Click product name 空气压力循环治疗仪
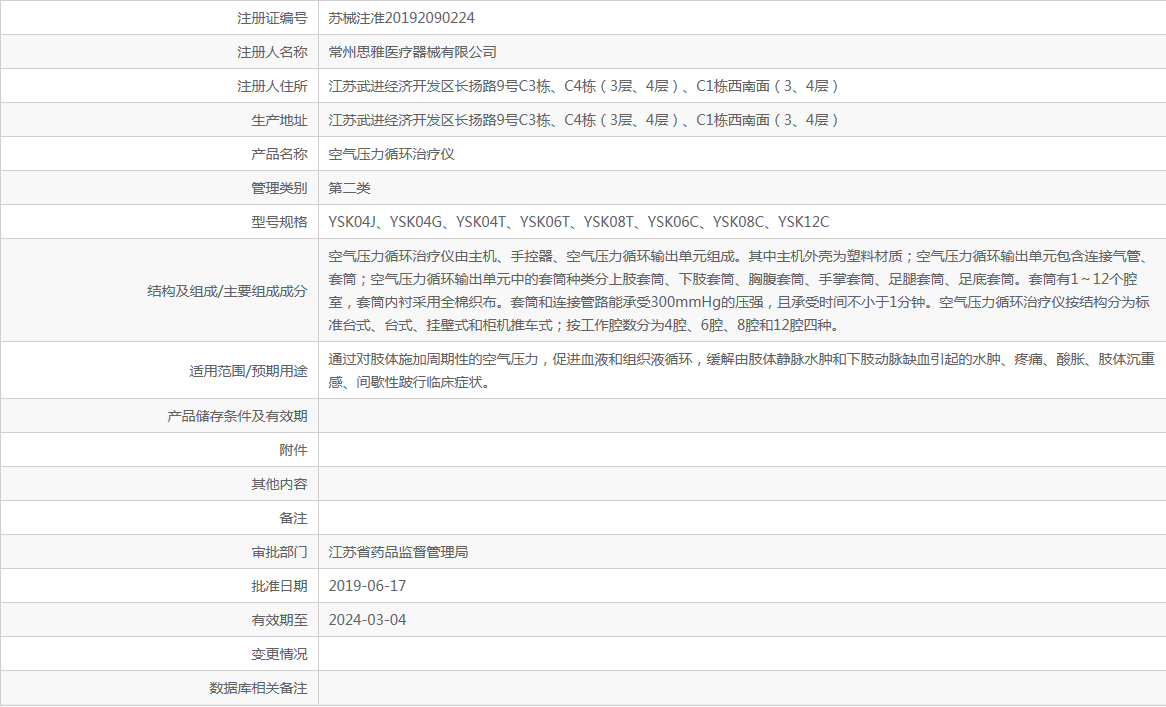 coord(392,154)
